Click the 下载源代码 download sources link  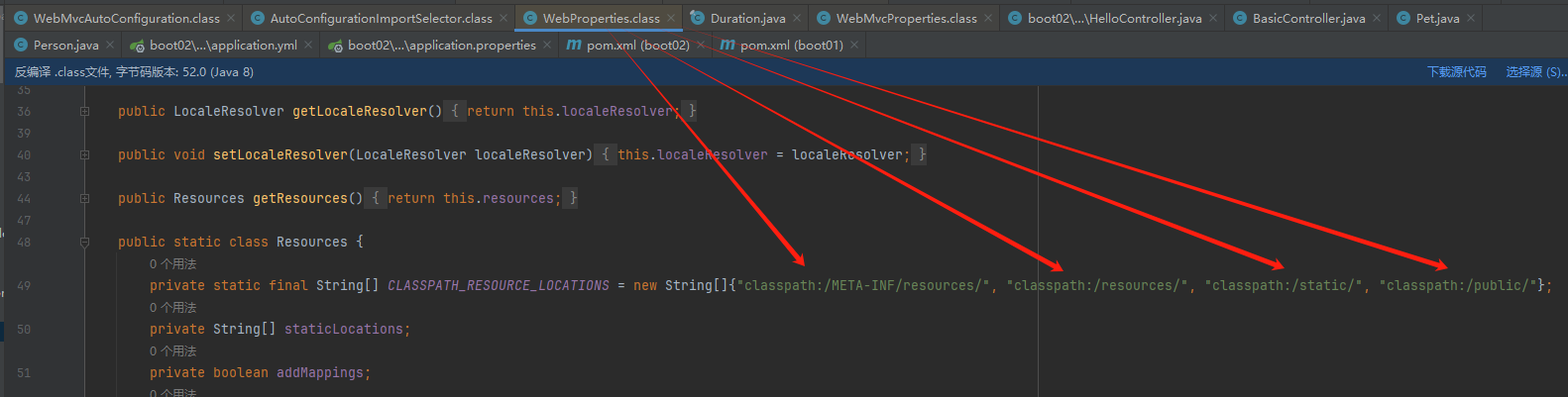coord(1456,72)
